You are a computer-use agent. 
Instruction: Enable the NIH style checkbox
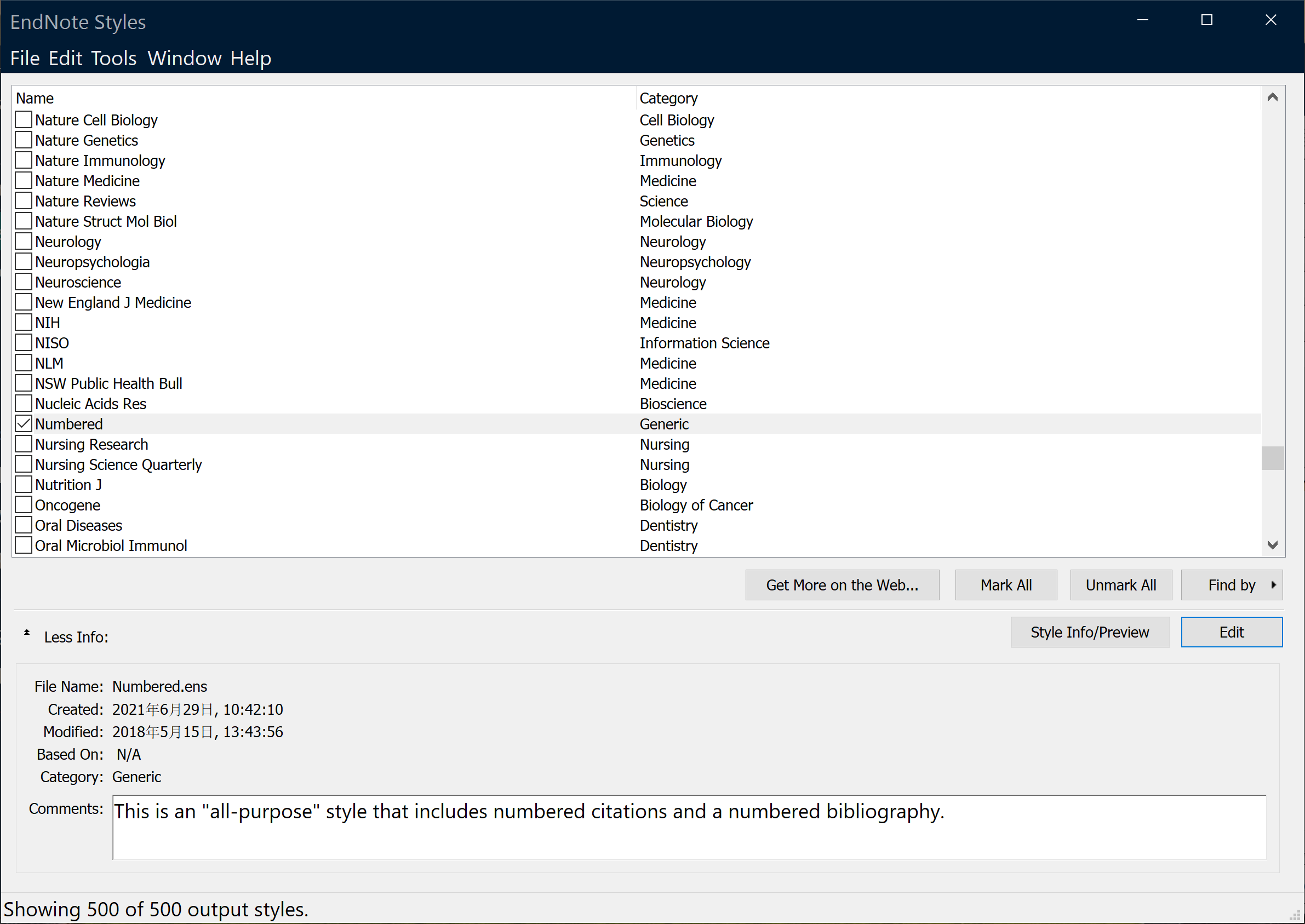24,323
